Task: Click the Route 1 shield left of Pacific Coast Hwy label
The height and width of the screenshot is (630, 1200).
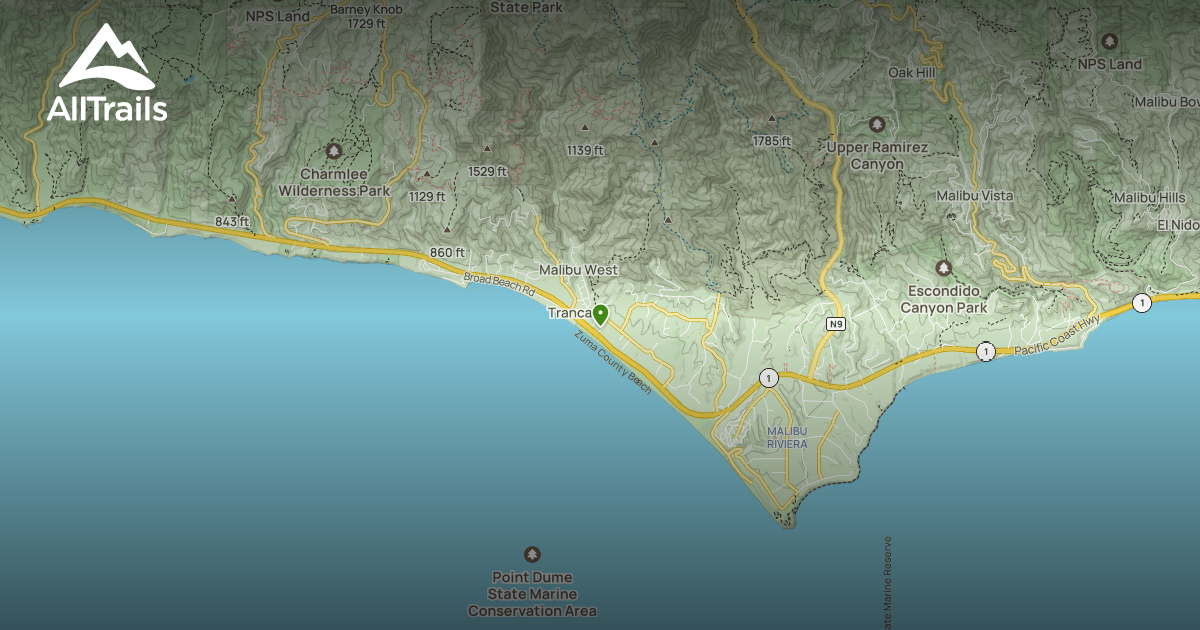Action: point(987,352)
